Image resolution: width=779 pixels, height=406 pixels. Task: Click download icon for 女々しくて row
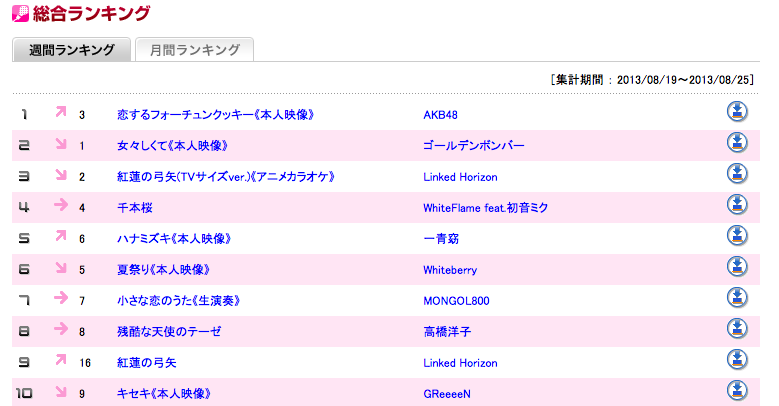[x=737, y=143]
